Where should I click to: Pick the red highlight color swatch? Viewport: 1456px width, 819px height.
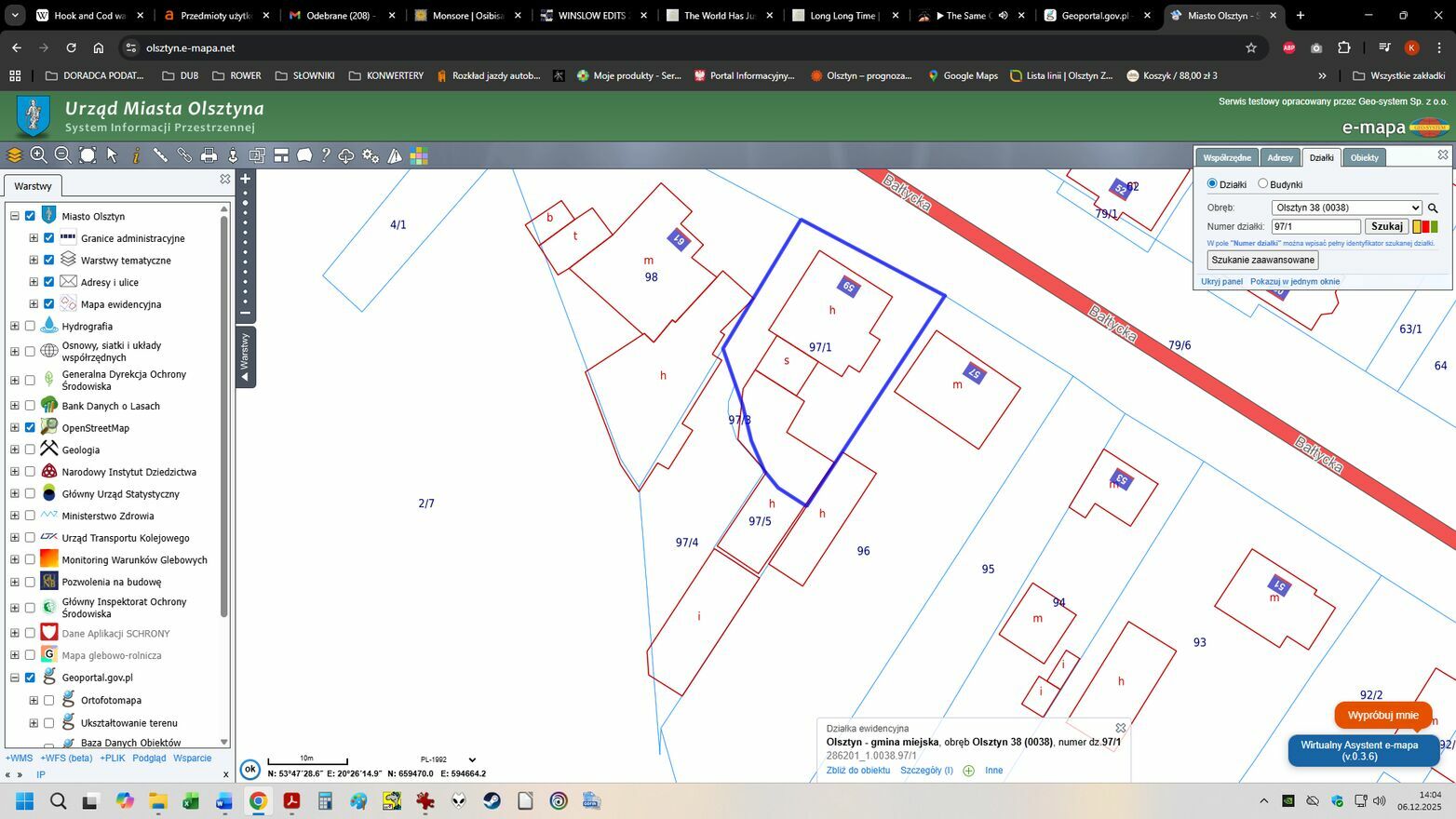pos(1425,227)
